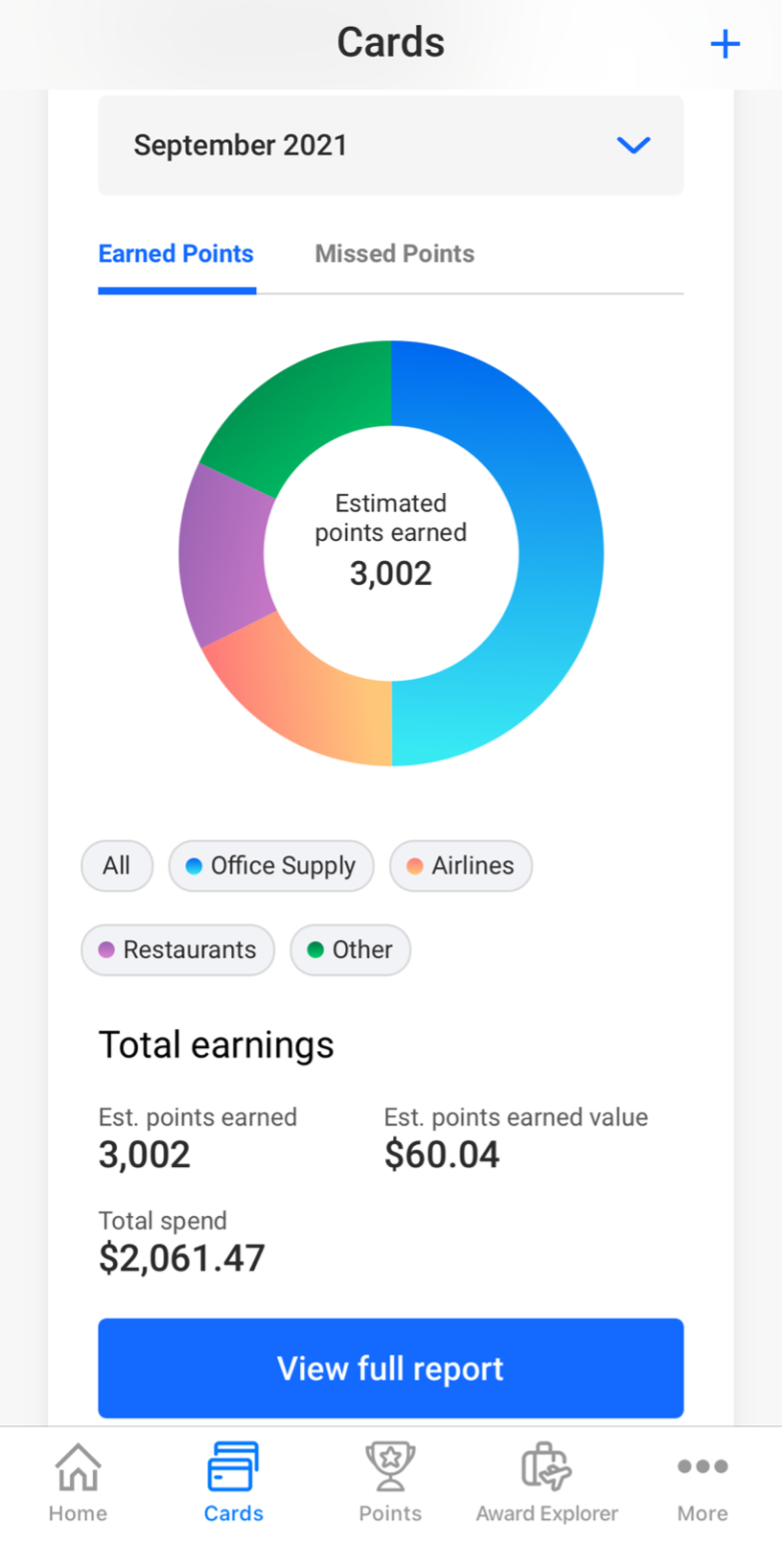Switch to the Earned Points tab

[x=176, y=254]
